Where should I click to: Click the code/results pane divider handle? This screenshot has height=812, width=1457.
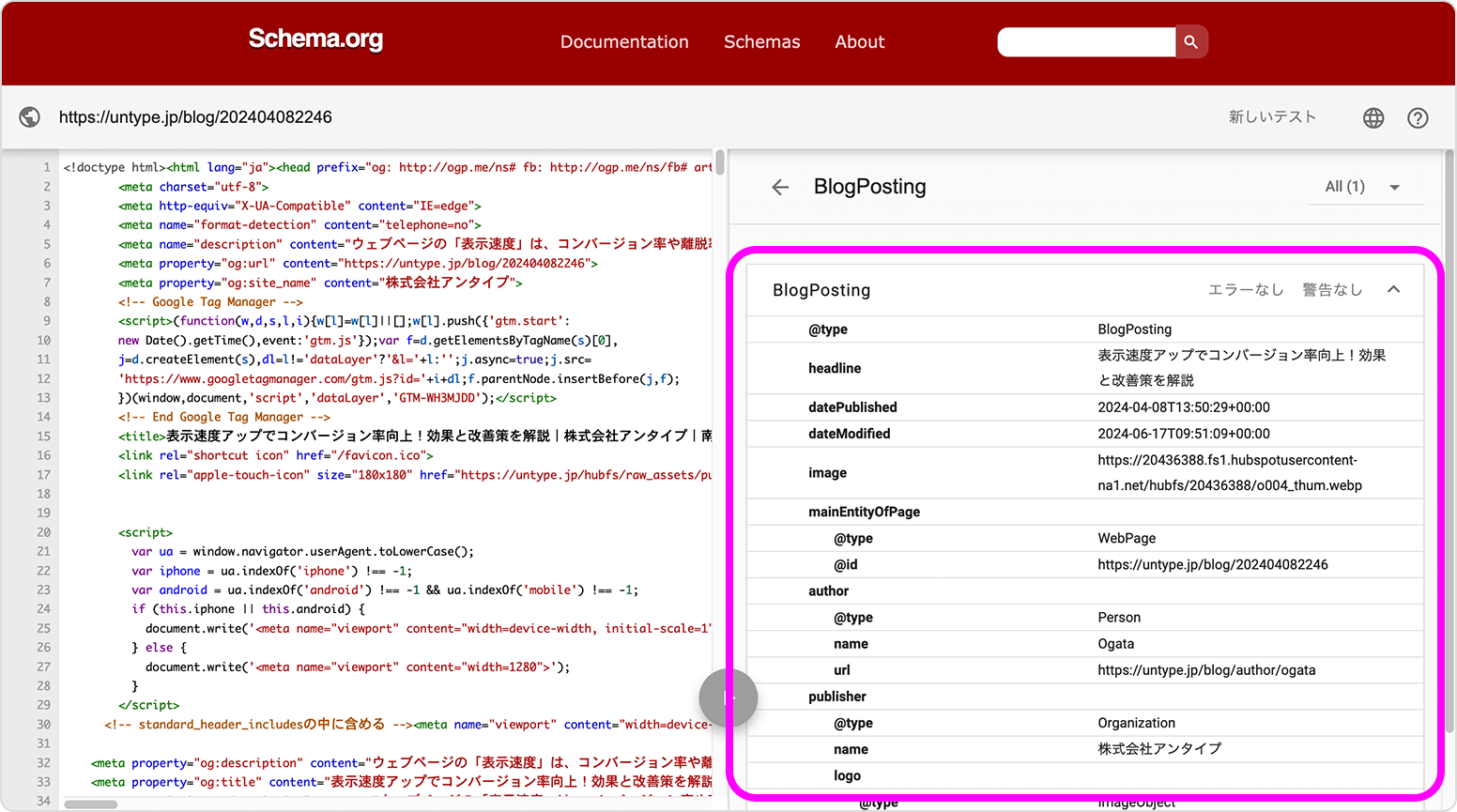pyautogui.click(x=728, y=698)
